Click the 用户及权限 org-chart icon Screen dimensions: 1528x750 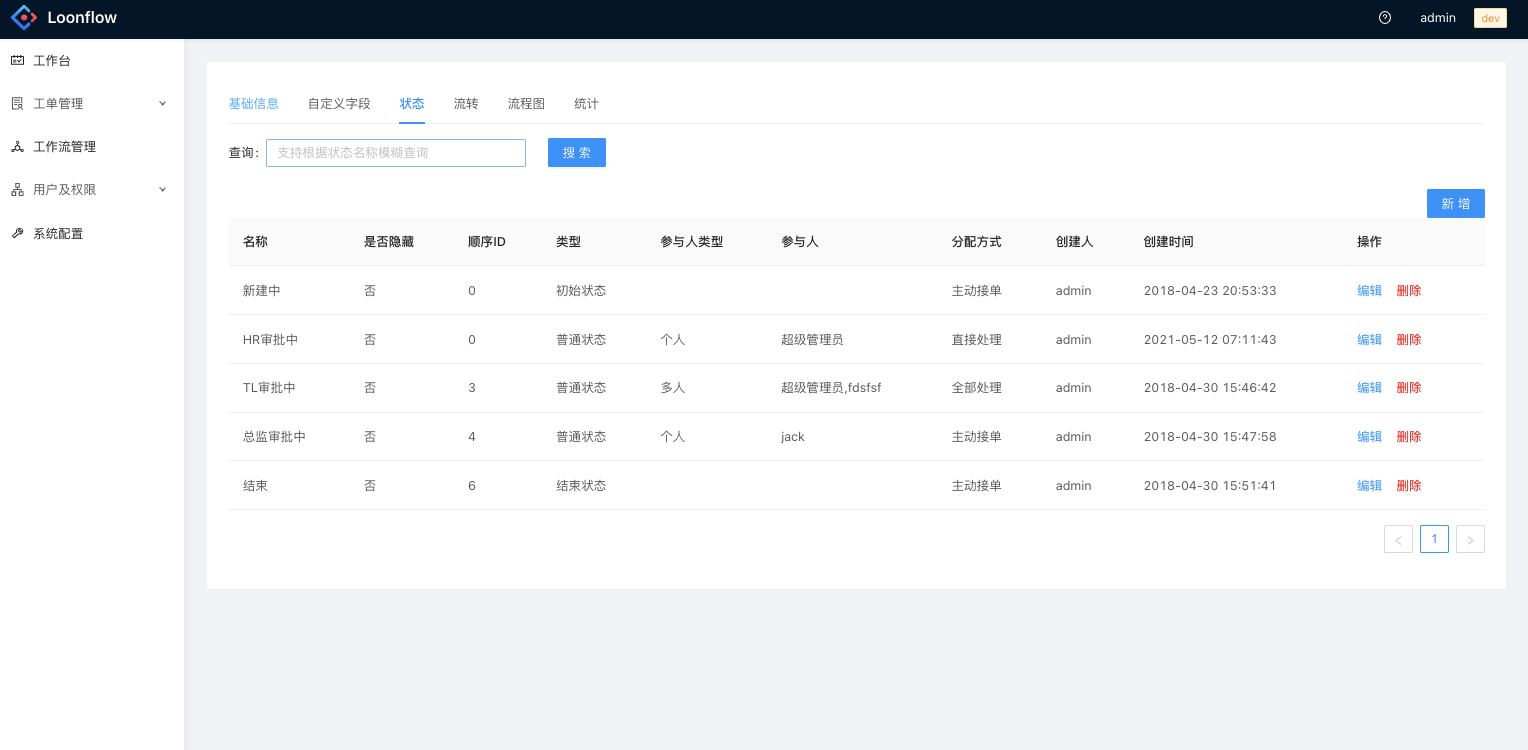(x=16, y=189)
